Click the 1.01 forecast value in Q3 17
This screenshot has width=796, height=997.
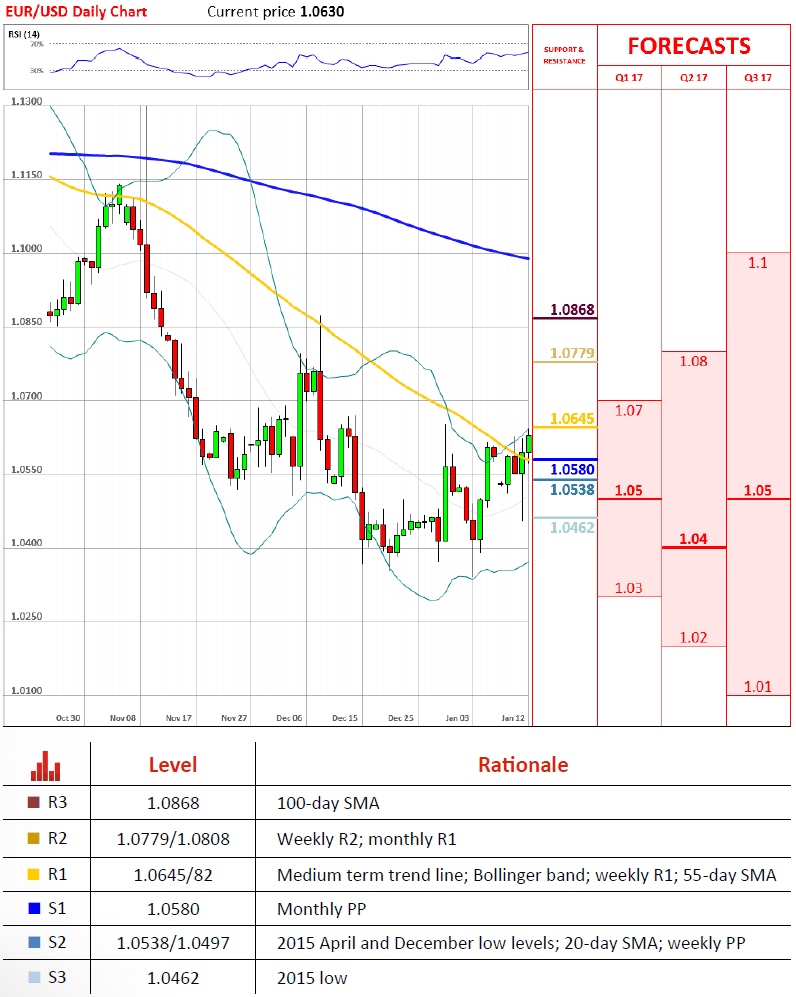point(758,687)
